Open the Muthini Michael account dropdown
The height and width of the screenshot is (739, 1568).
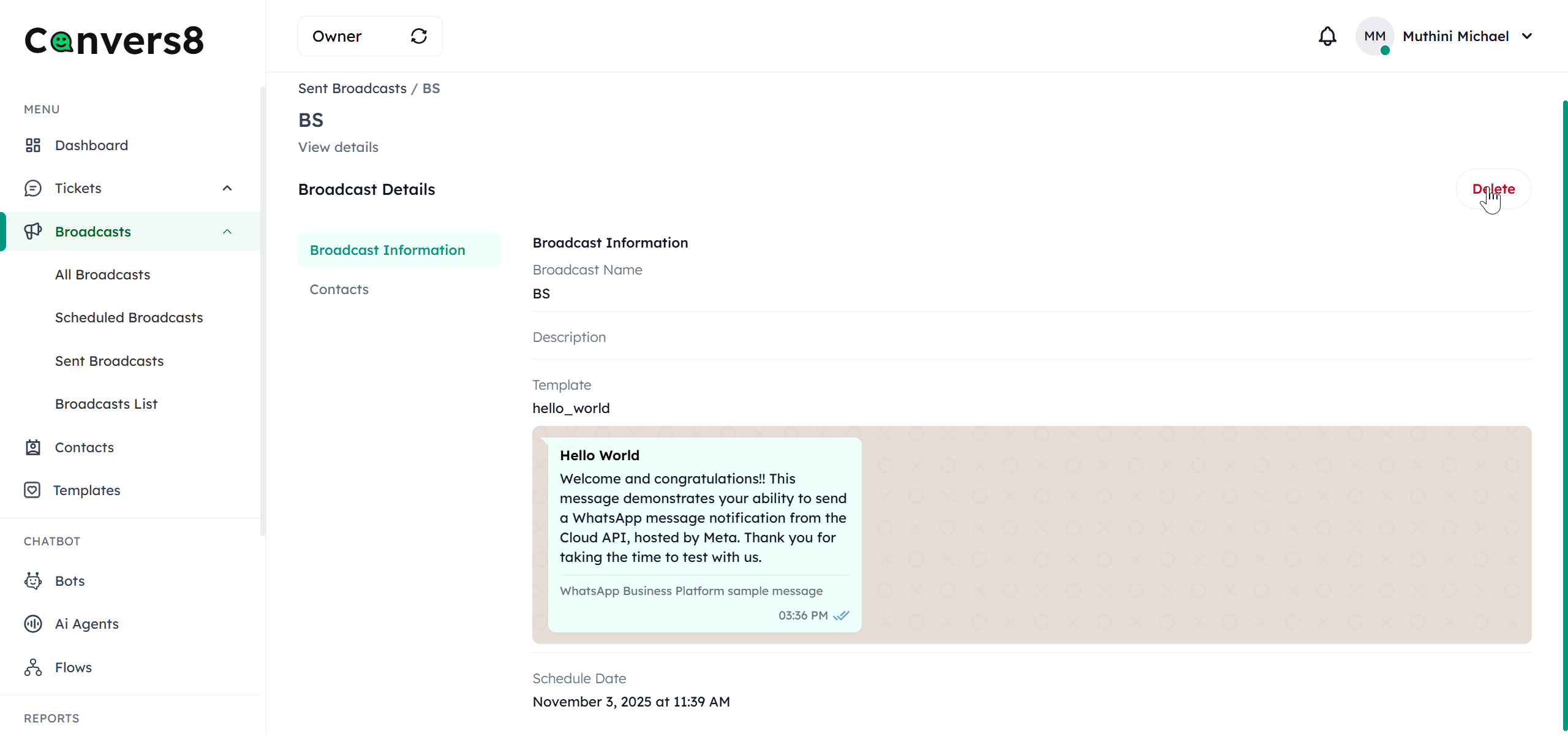point(1528,36)
